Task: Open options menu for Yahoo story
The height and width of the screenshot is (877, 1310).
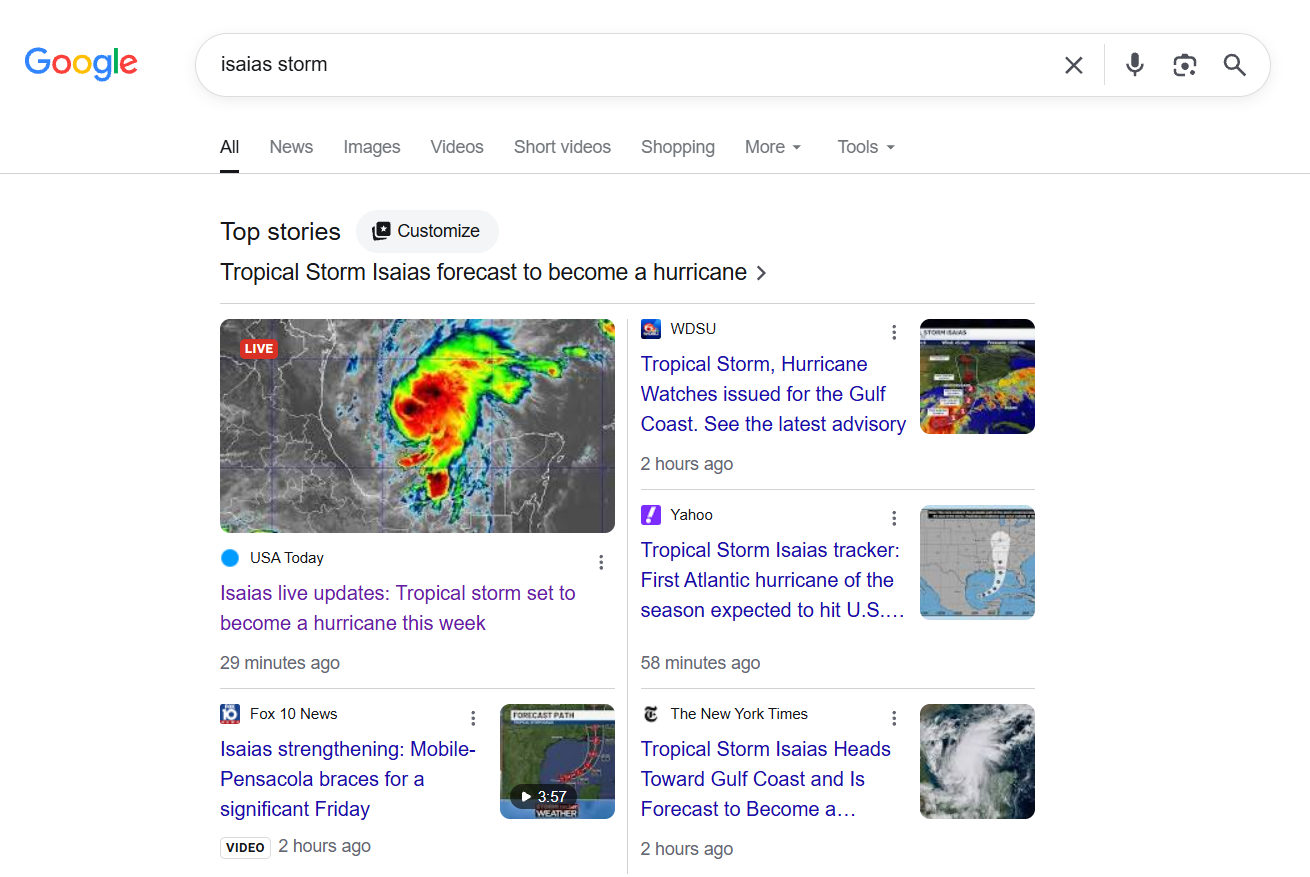Action: click(894, 518)
